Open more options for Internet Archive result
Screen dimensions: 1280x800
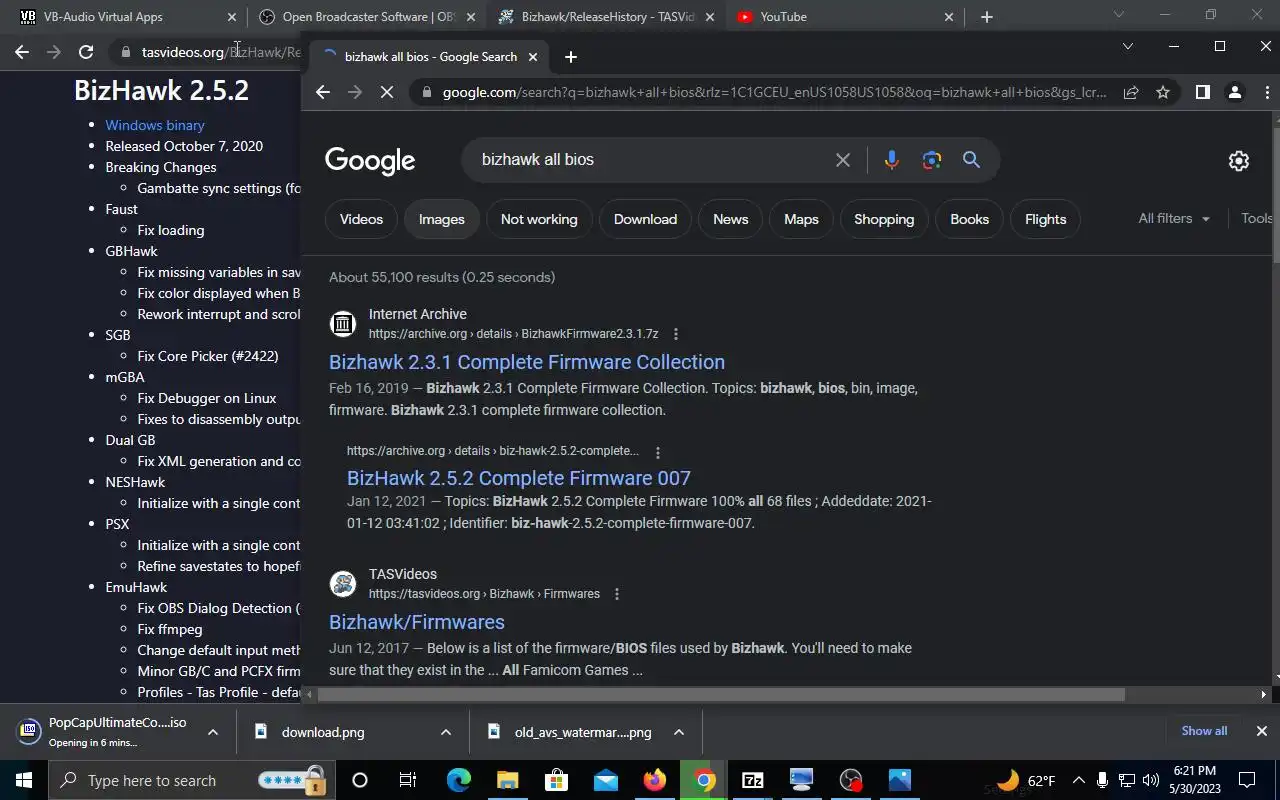coord(676,334)
